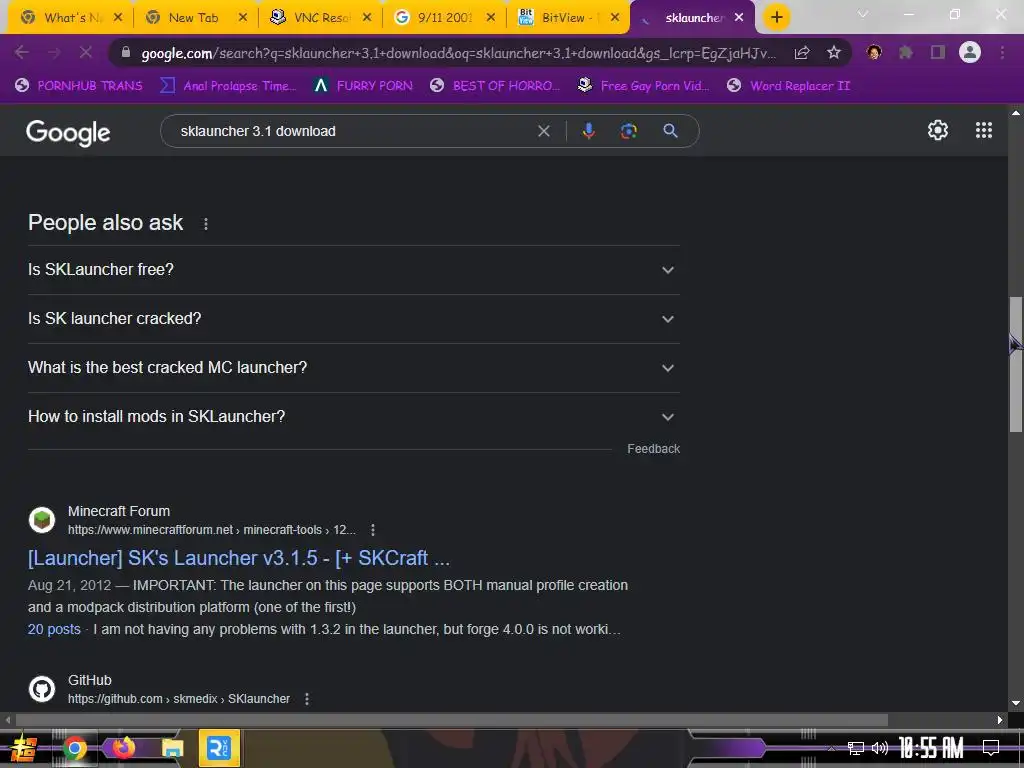The width and height of the screenshot is (1024, 768).
Task: Open File Explorer from the taskbar
Action: (172, 748)
